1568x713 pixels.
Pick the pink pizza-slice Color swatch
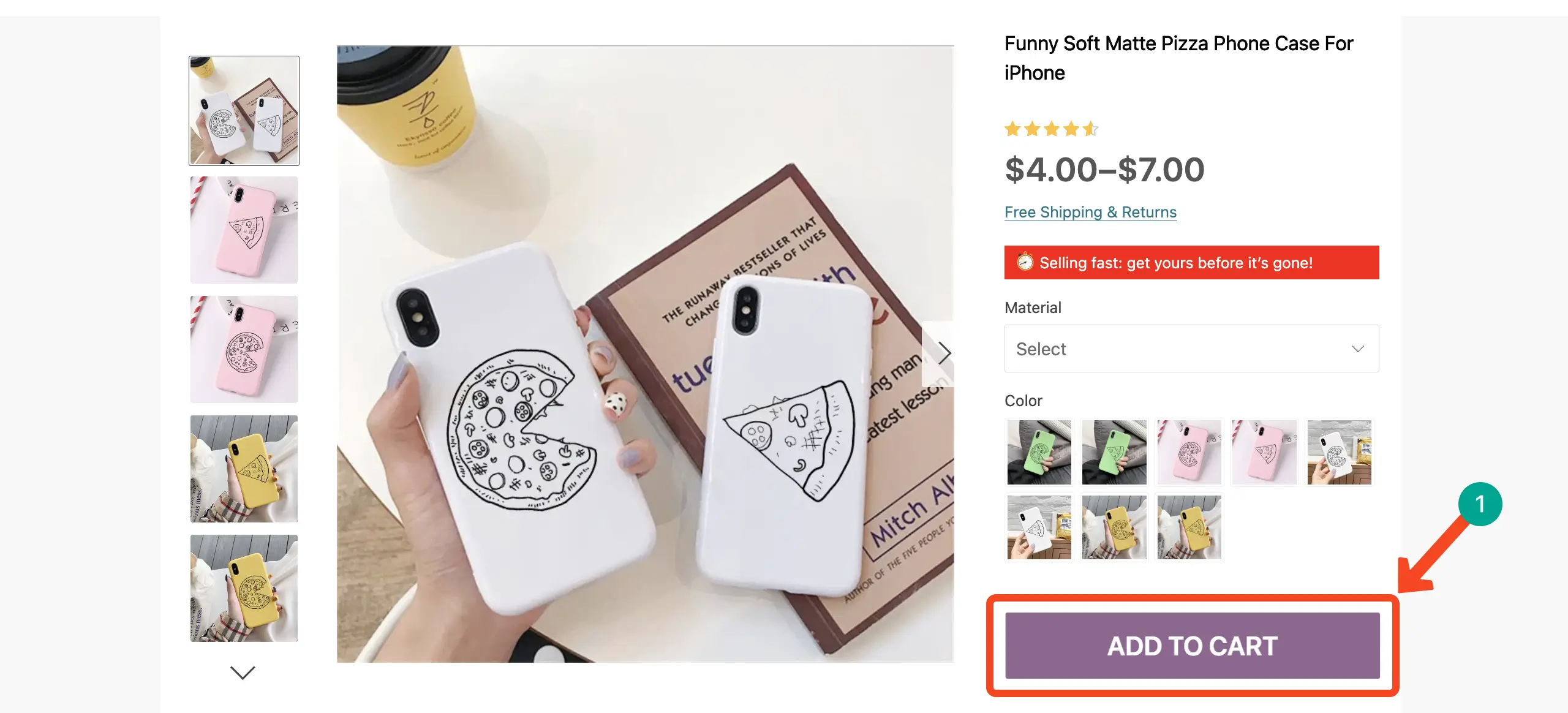1264,452
